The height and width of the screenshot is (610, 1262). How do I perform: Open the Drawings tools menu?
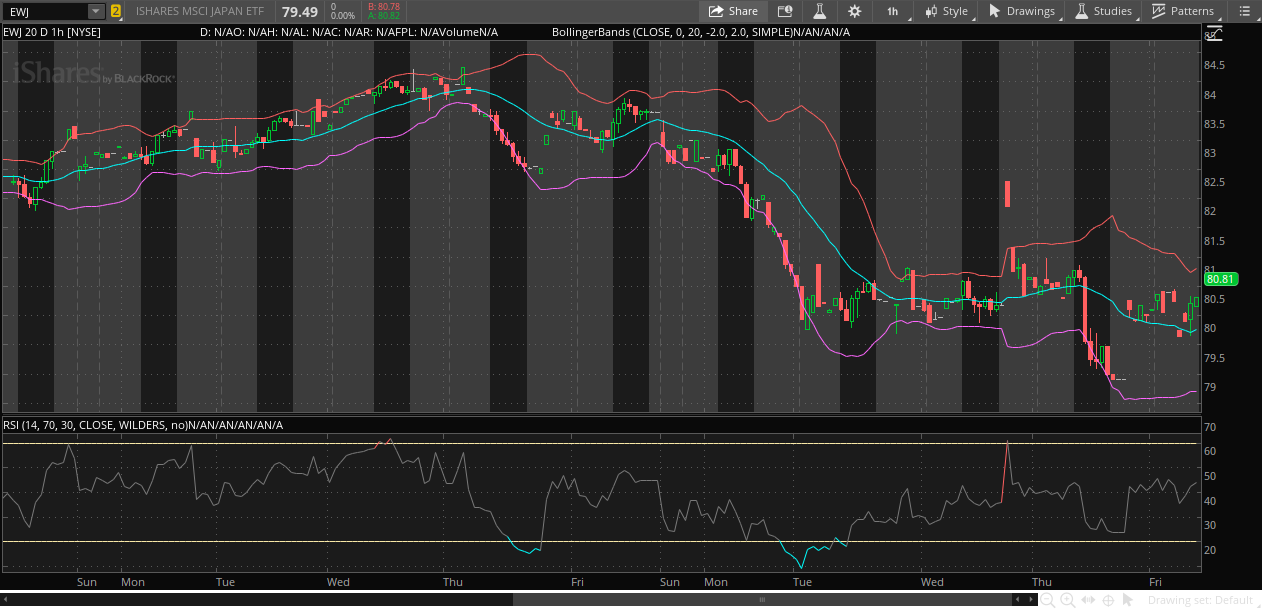click(1022, 11)
